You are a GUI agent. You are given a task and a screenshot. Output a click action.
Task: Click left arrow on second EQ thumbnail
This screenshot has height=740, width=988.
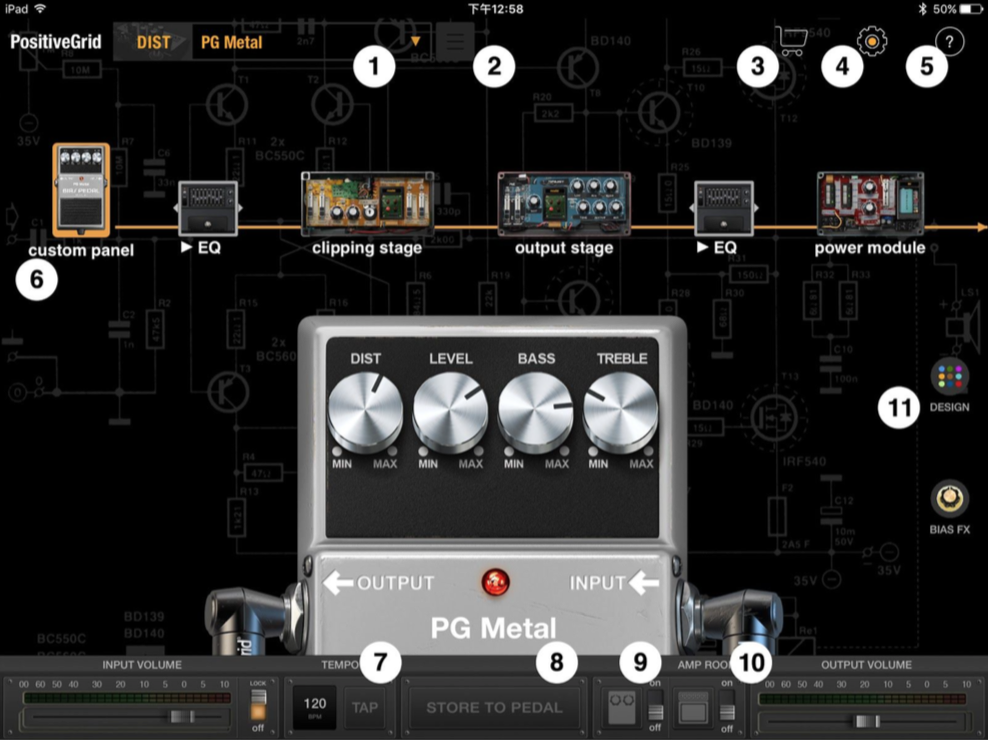[692, 207]
